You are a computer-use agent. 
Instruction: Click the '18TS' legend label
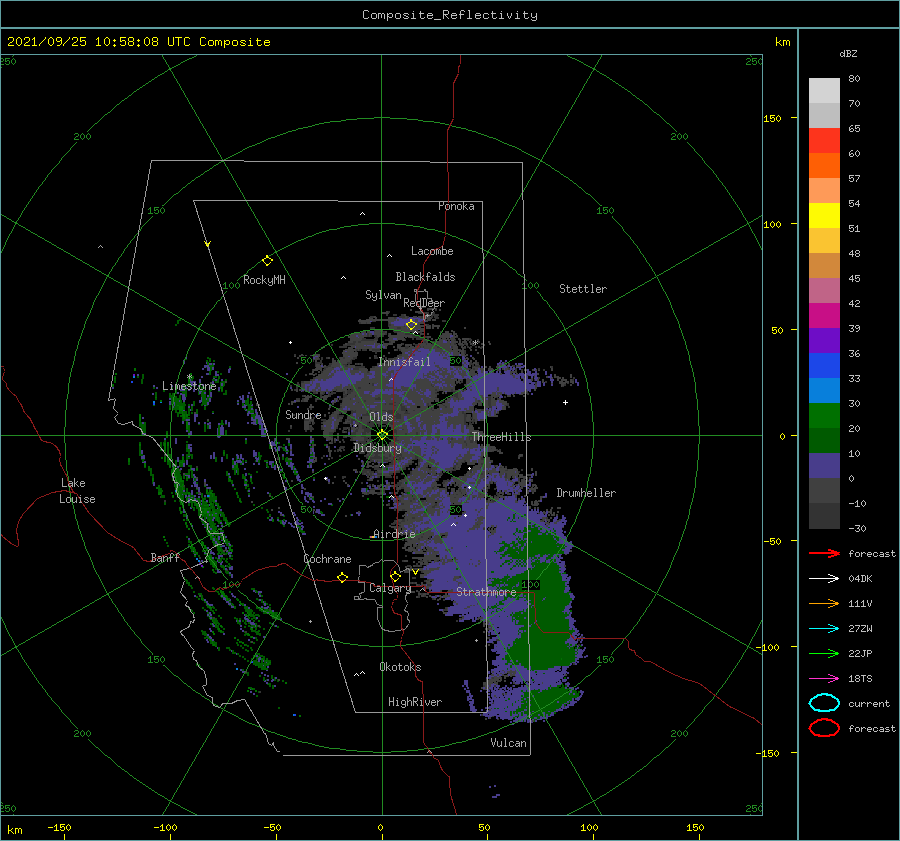coord(860,679)
